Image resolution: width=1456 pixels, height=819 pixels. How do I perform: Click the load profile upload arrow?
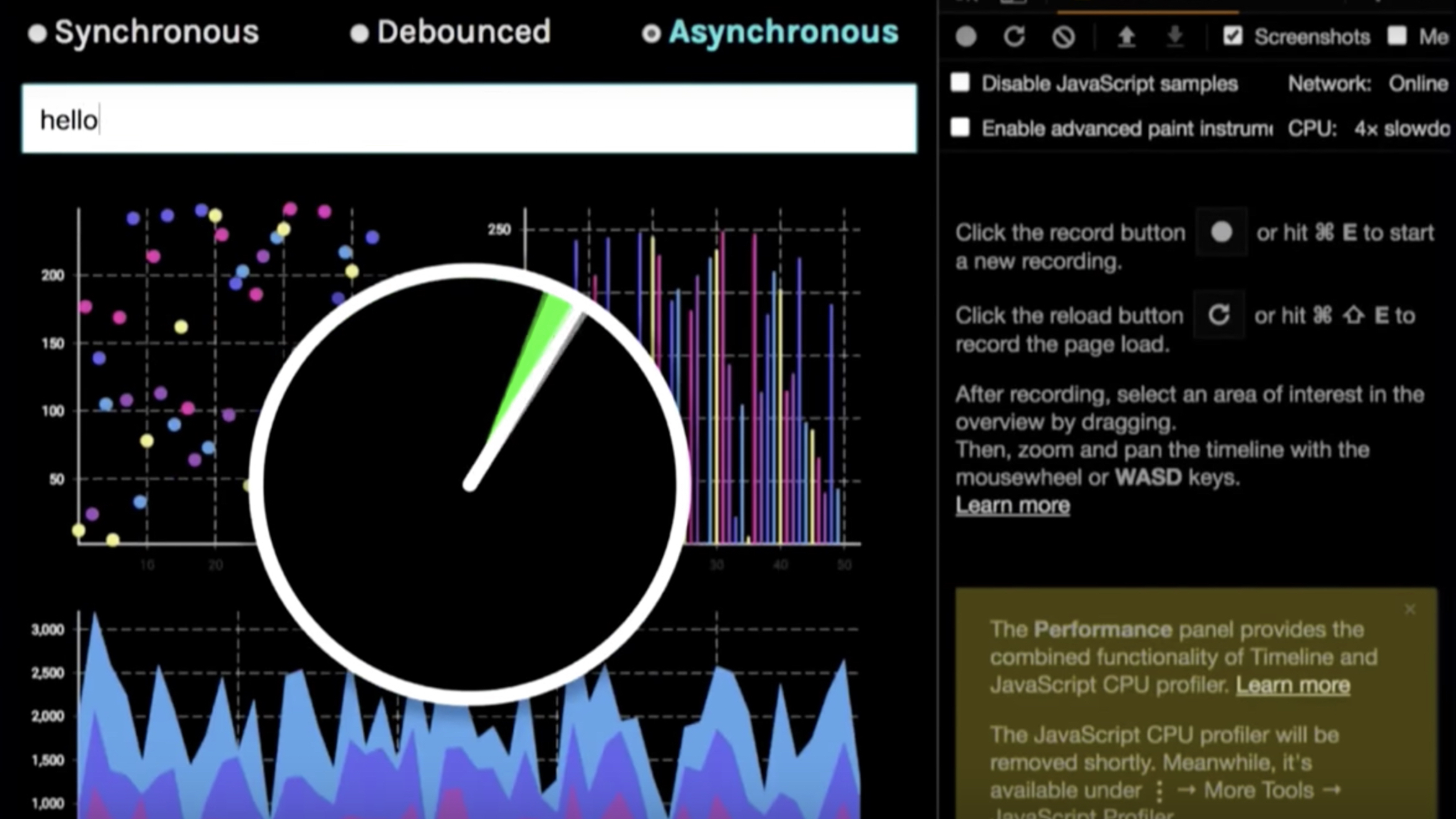1126,37
